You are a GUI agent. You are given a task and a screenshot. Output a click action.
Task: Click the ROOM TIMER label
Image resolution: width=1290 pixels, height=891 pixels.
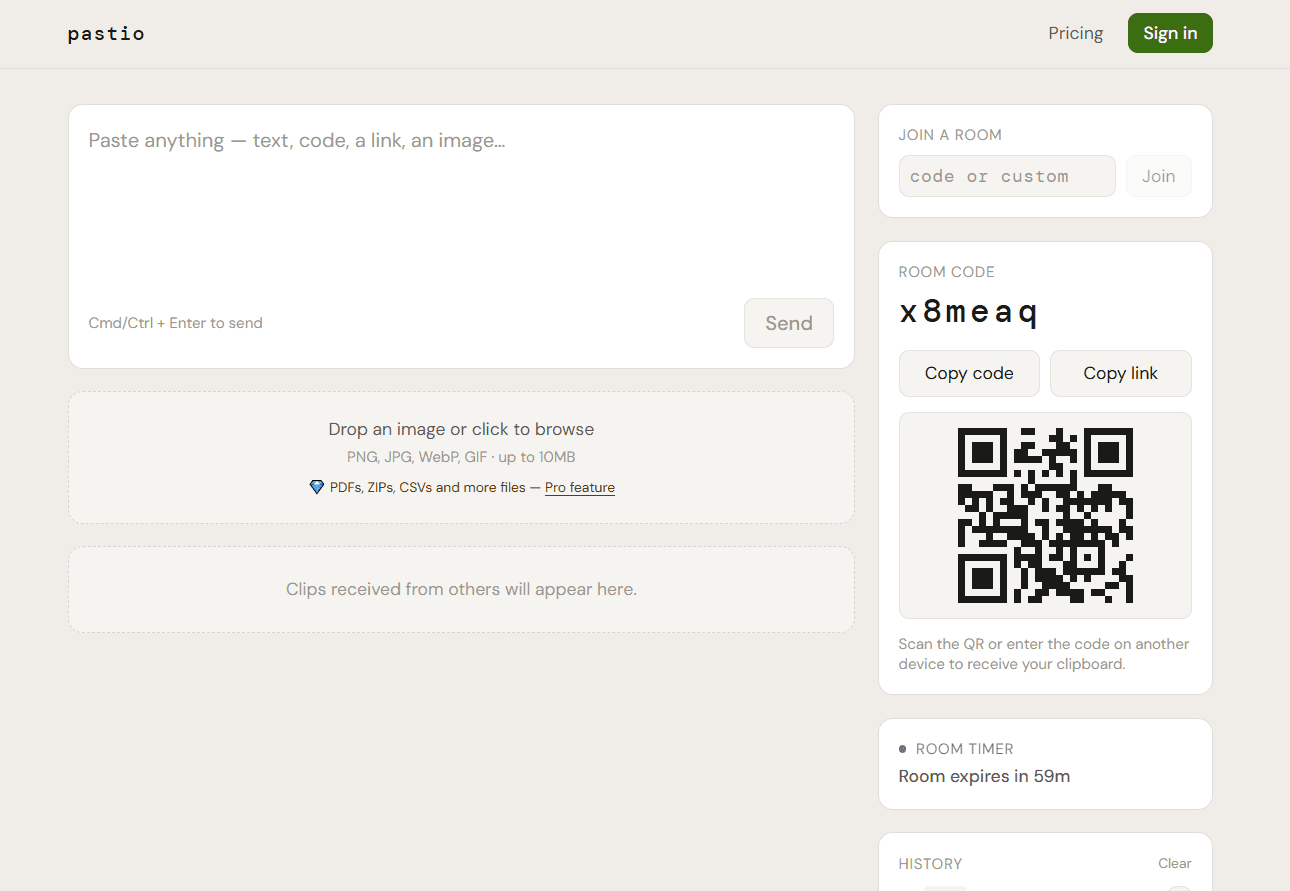point(965,749)
